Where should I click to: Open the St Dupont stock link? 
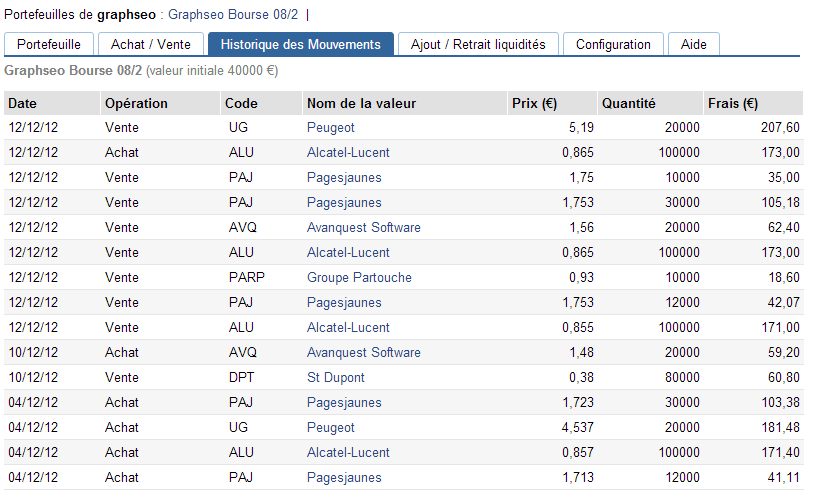335,377
